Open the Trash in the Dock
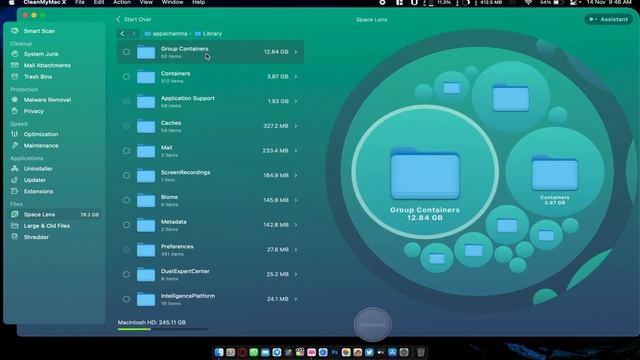 (x=420, y=352)
